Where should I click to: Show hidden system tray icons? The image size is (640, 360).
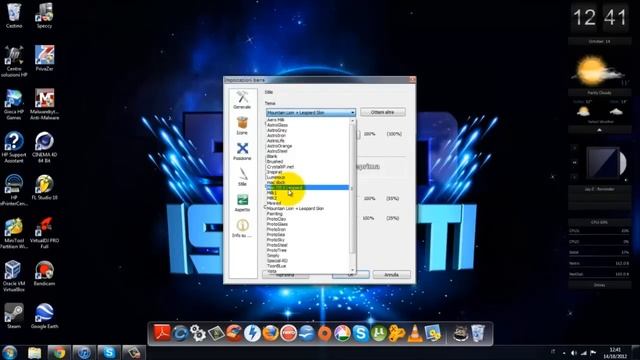click(x=564, y=353)
